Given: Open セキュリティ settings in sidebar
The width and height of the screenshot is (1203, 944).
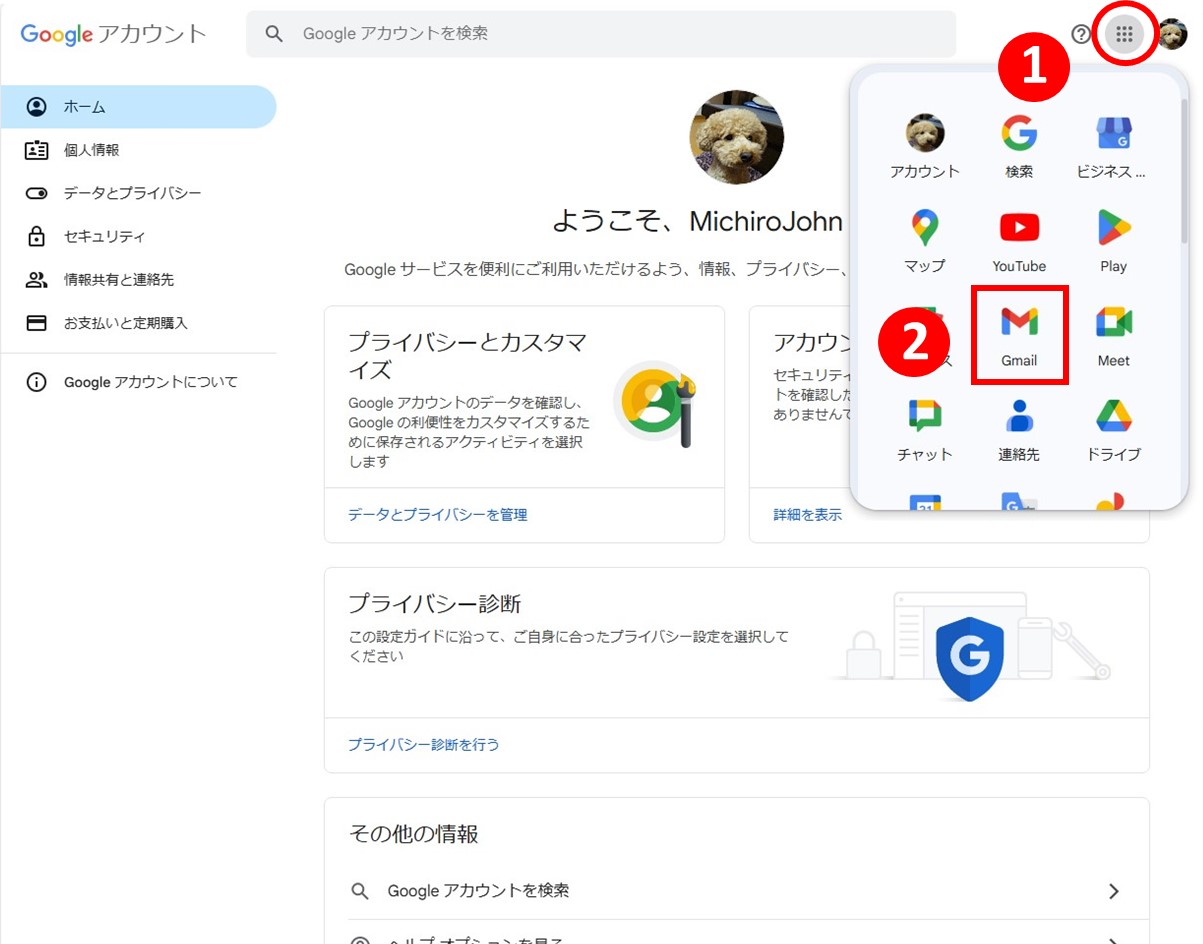Looking at the screenshot, I should 104,237.
